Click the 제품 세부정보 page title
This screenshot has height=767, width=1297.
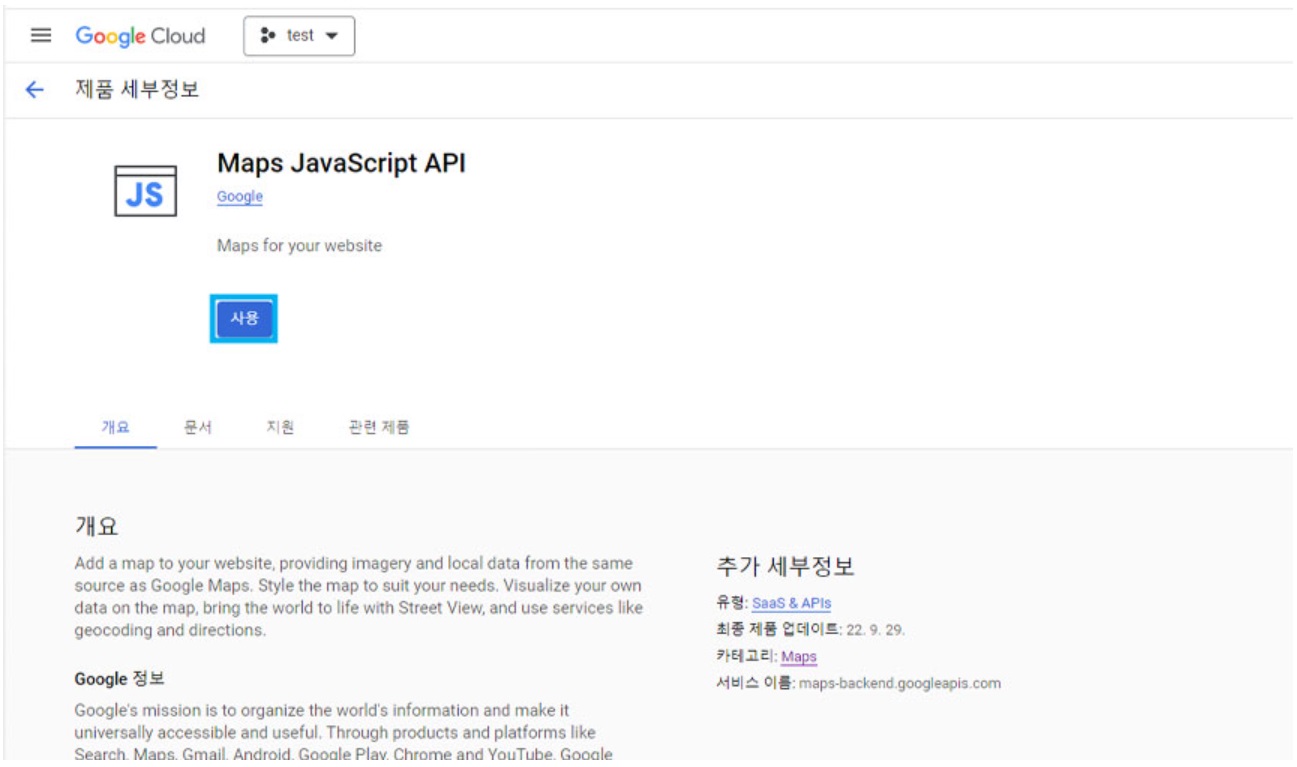(137, 89)
